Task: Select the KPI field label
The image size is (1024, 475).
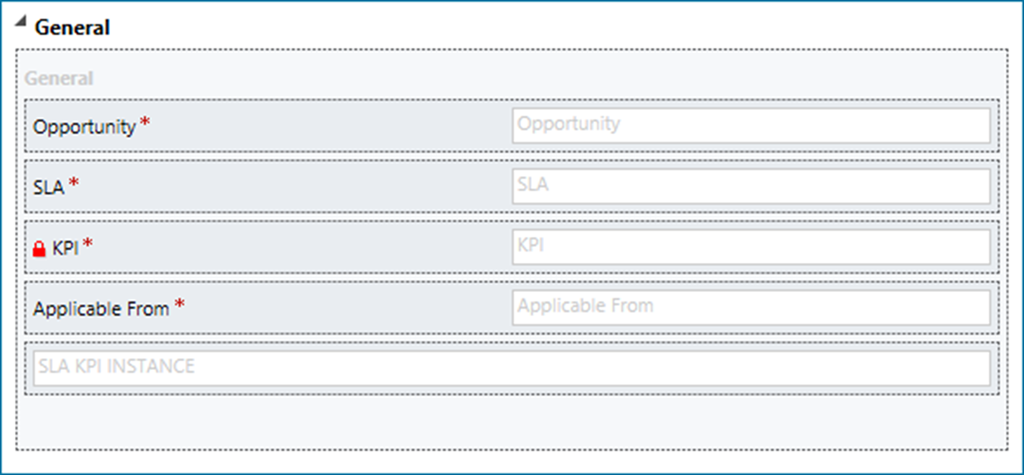Action: [x=65, y=248]
